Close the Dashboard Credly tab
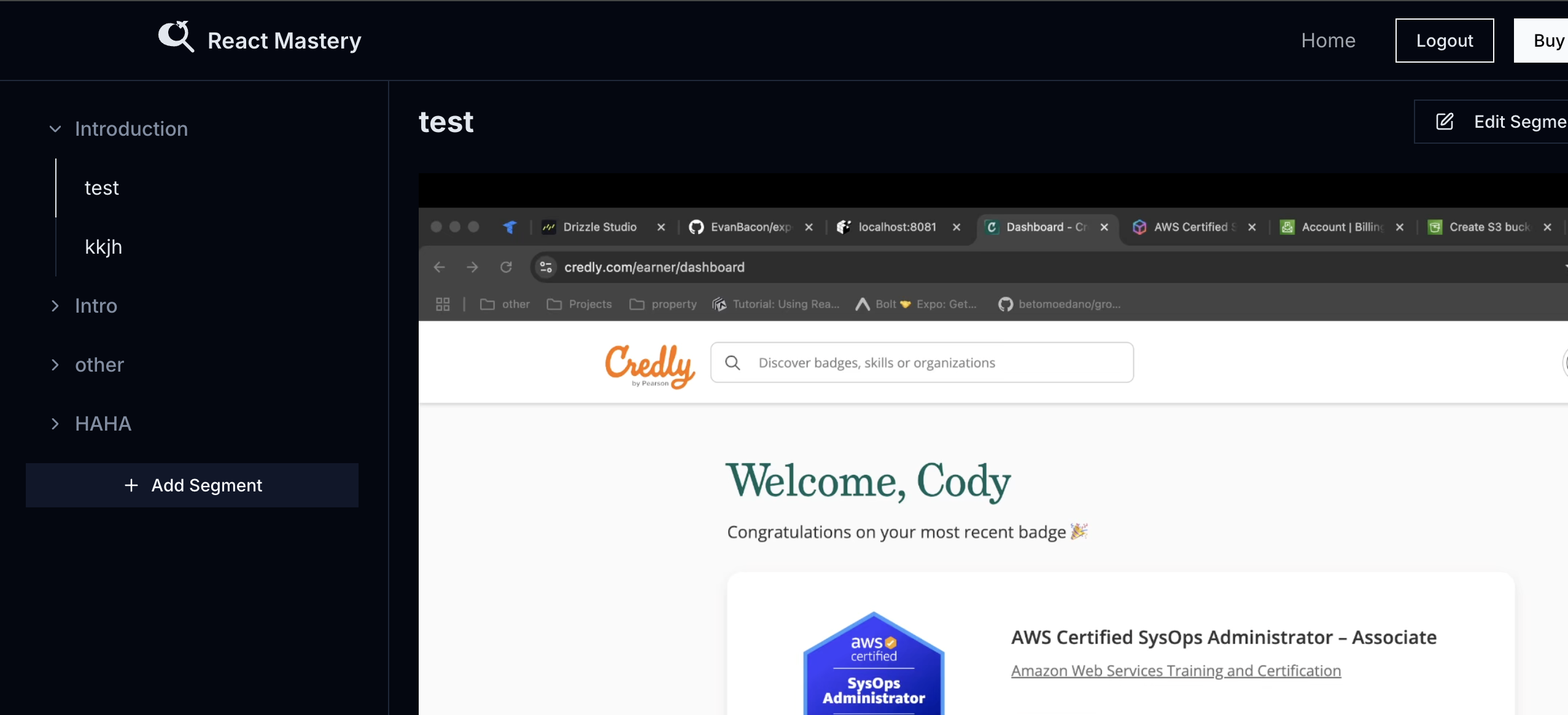Viewport: 1568px width, 715px height. click(1104, 227)
